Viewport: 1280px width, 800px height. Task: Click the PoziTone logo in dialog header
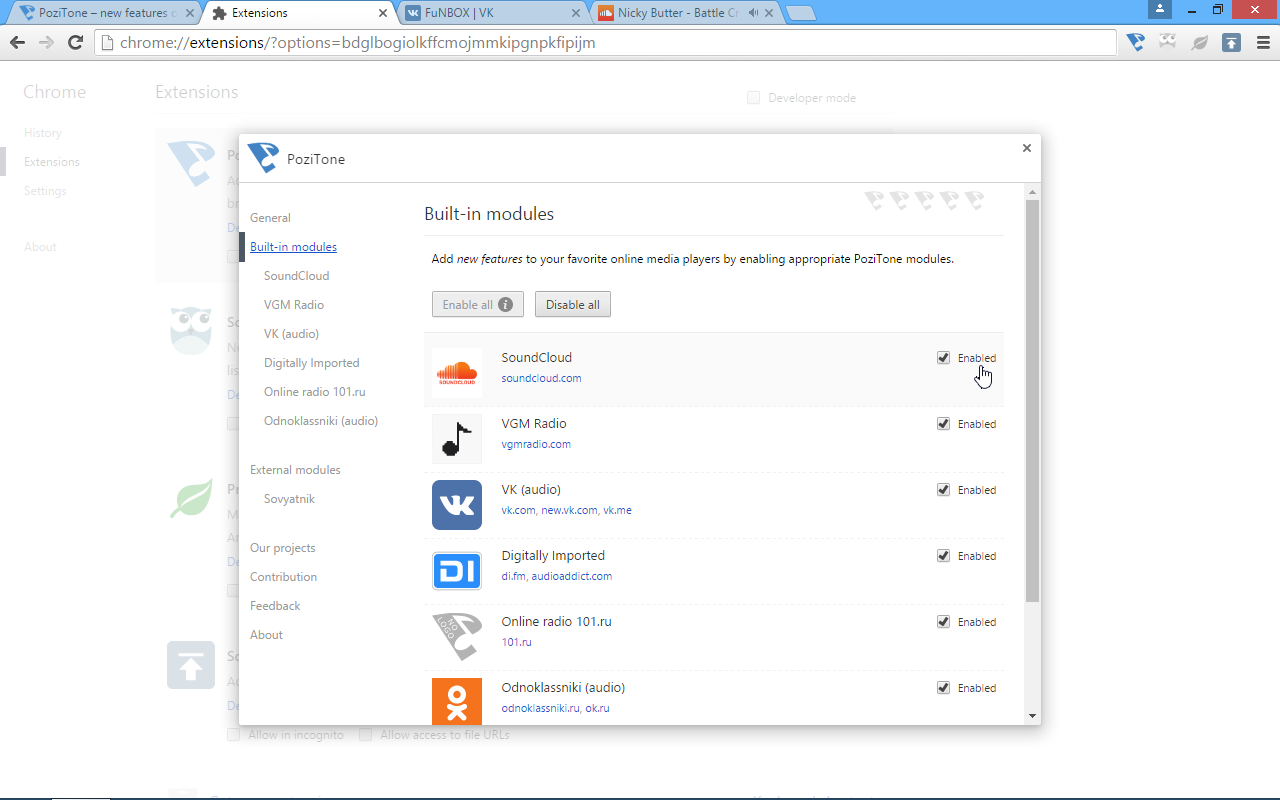pyautogui.click(x=263, y=158)
